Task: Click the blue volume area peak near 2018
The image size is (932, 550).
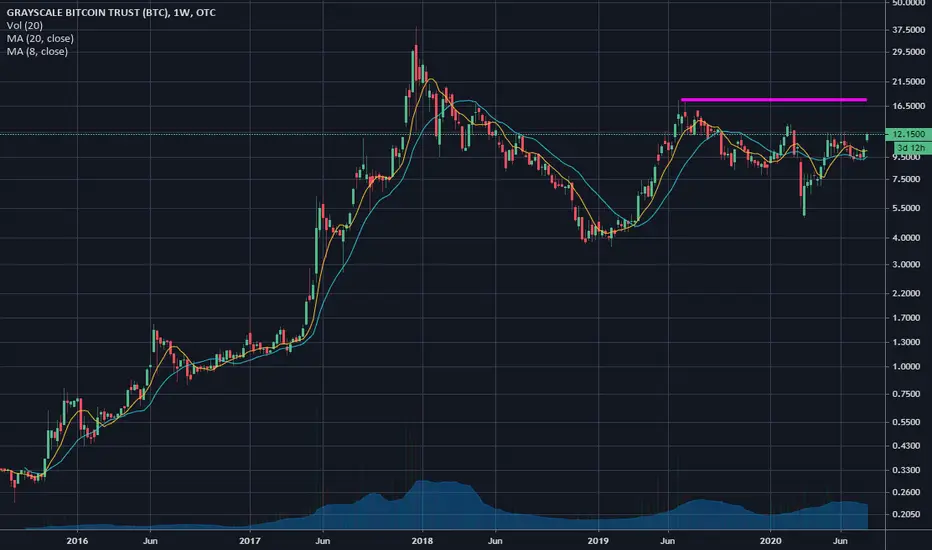Action: coord(422,483)
